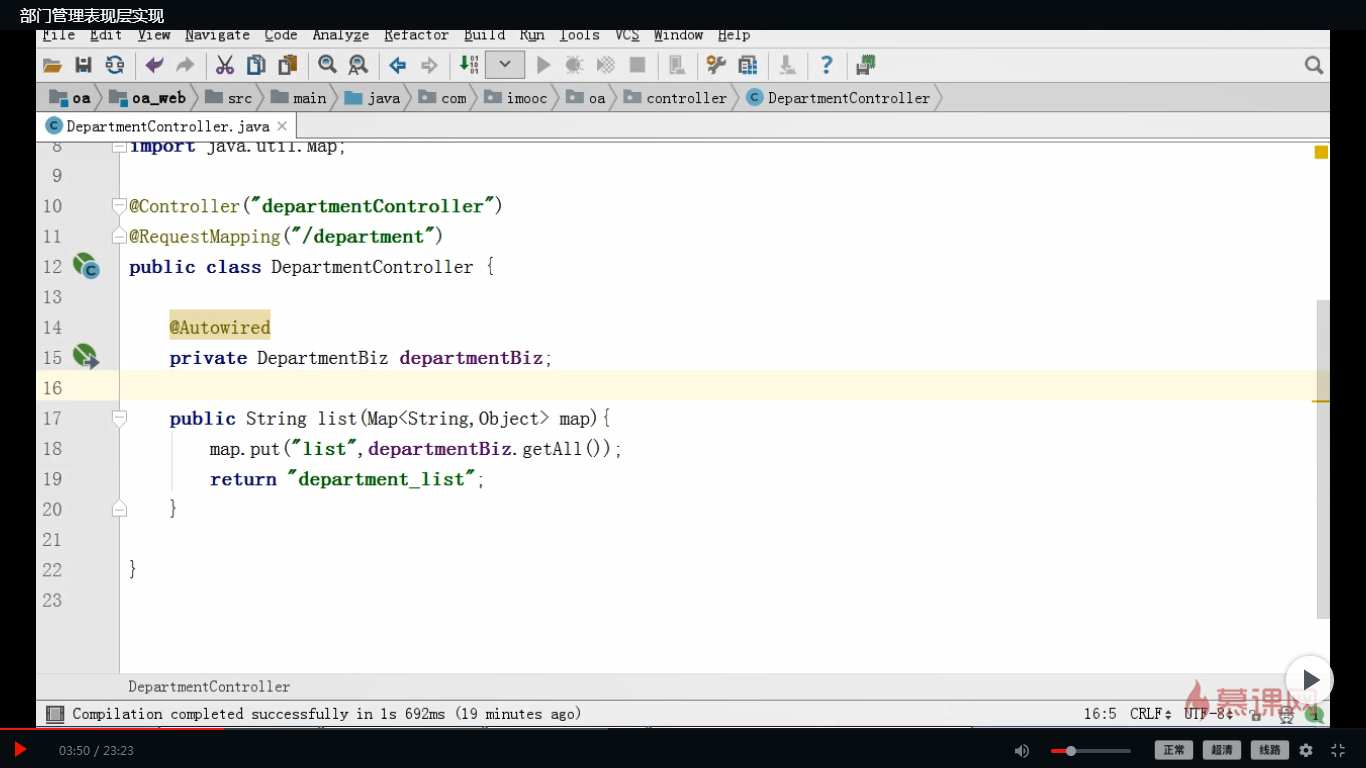Viewport: 1366px width, 768px height.
Task: Click the java breadcrumb folder
Action: 372,98
